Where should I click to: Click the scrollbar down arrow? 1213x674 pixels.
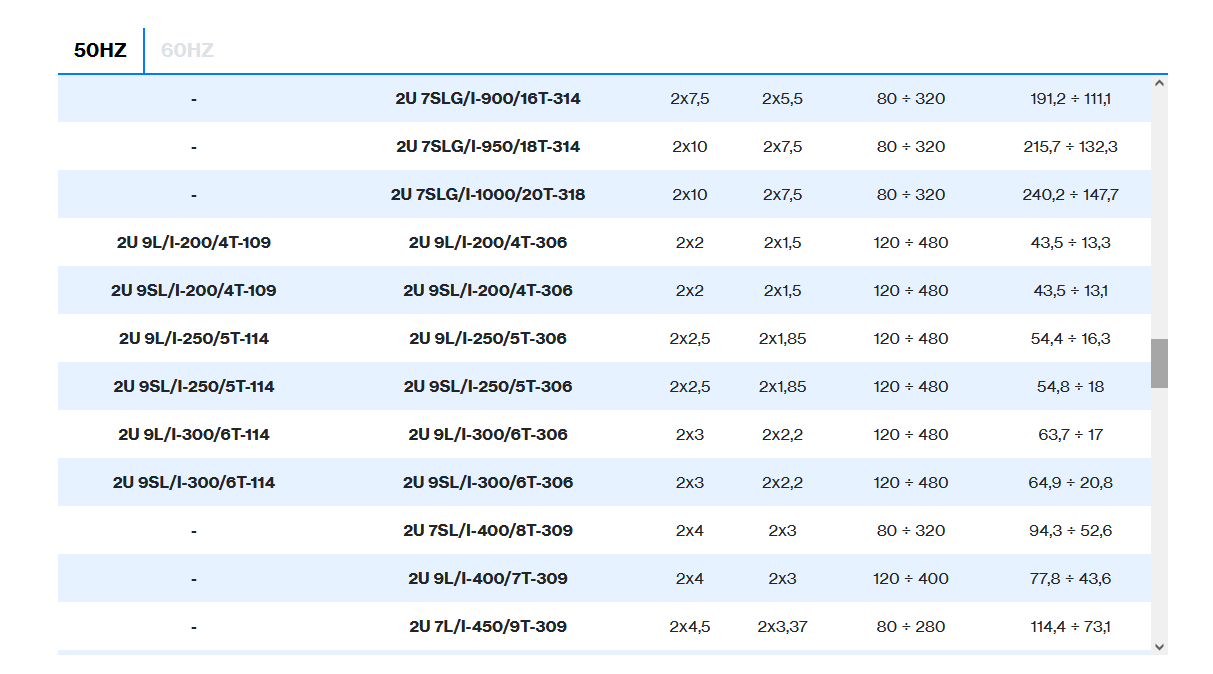[x=1159, y=647]
